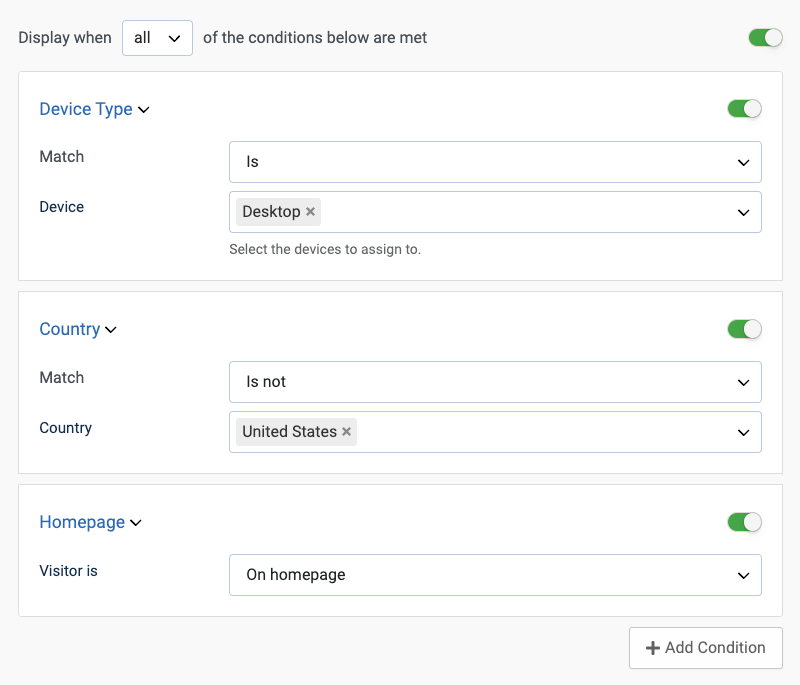Open the 'all' conditions dropdown
The image size is (800, 685).
tap(157, 38)
